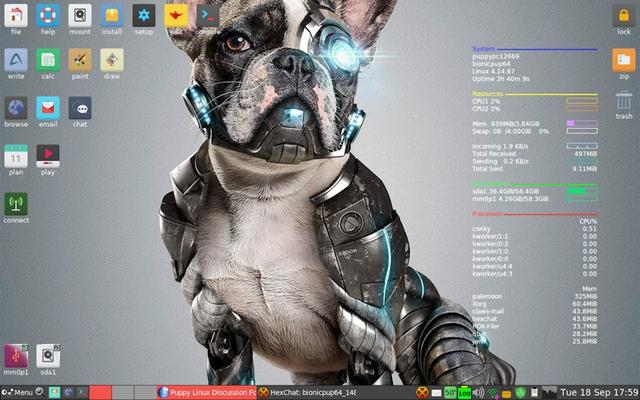Image resolution: width=640 pixels, height=400 pixels.
Task: Open the trash bin icon
Action: coord(624,100)
